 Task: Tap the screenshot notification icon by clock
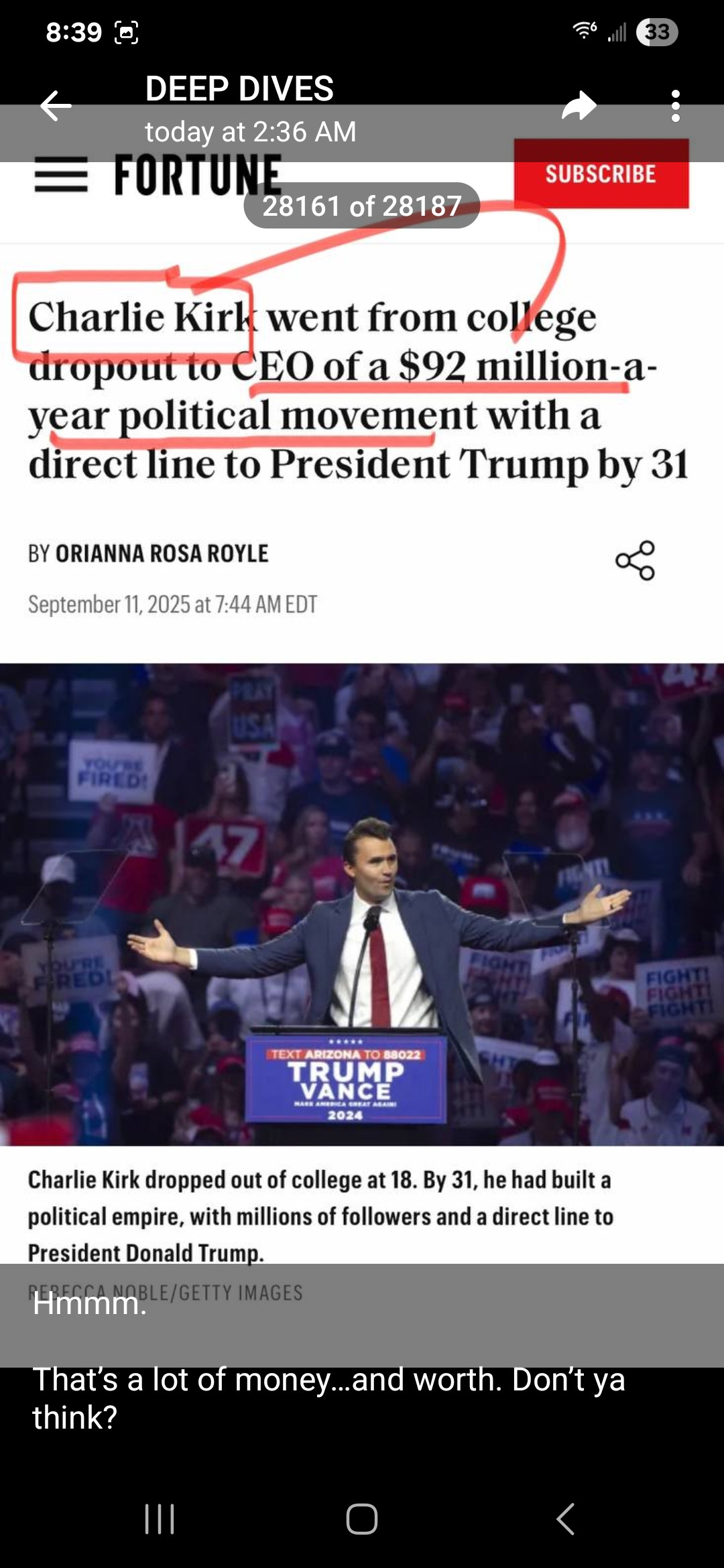[127, 32]
